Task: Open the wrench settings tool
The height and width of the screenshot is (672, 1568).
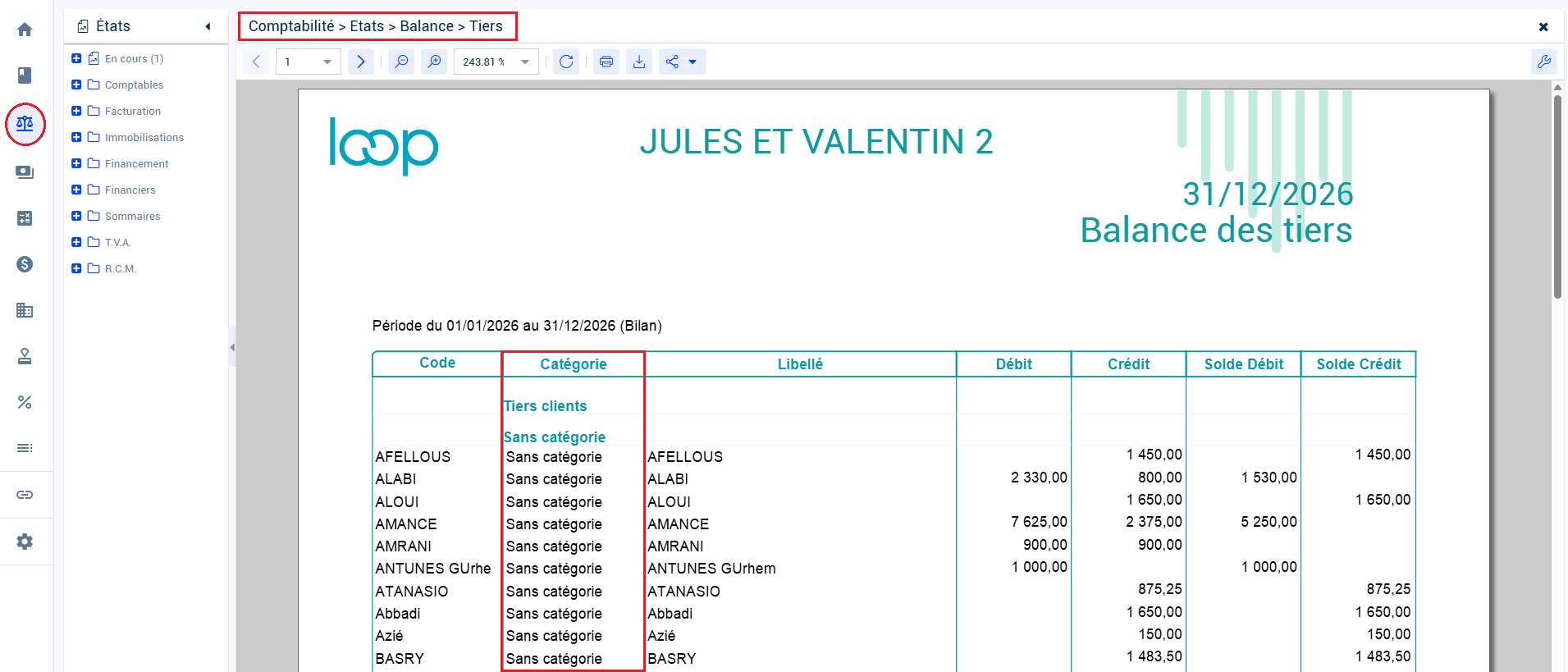Action: [1544, 62]
